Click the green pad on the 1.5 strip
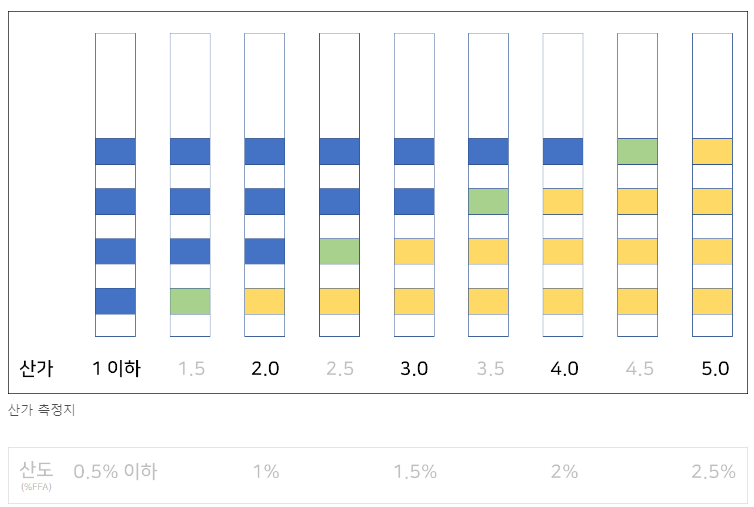The height and width of the screenshot is (507, 754). coord(190,301)
